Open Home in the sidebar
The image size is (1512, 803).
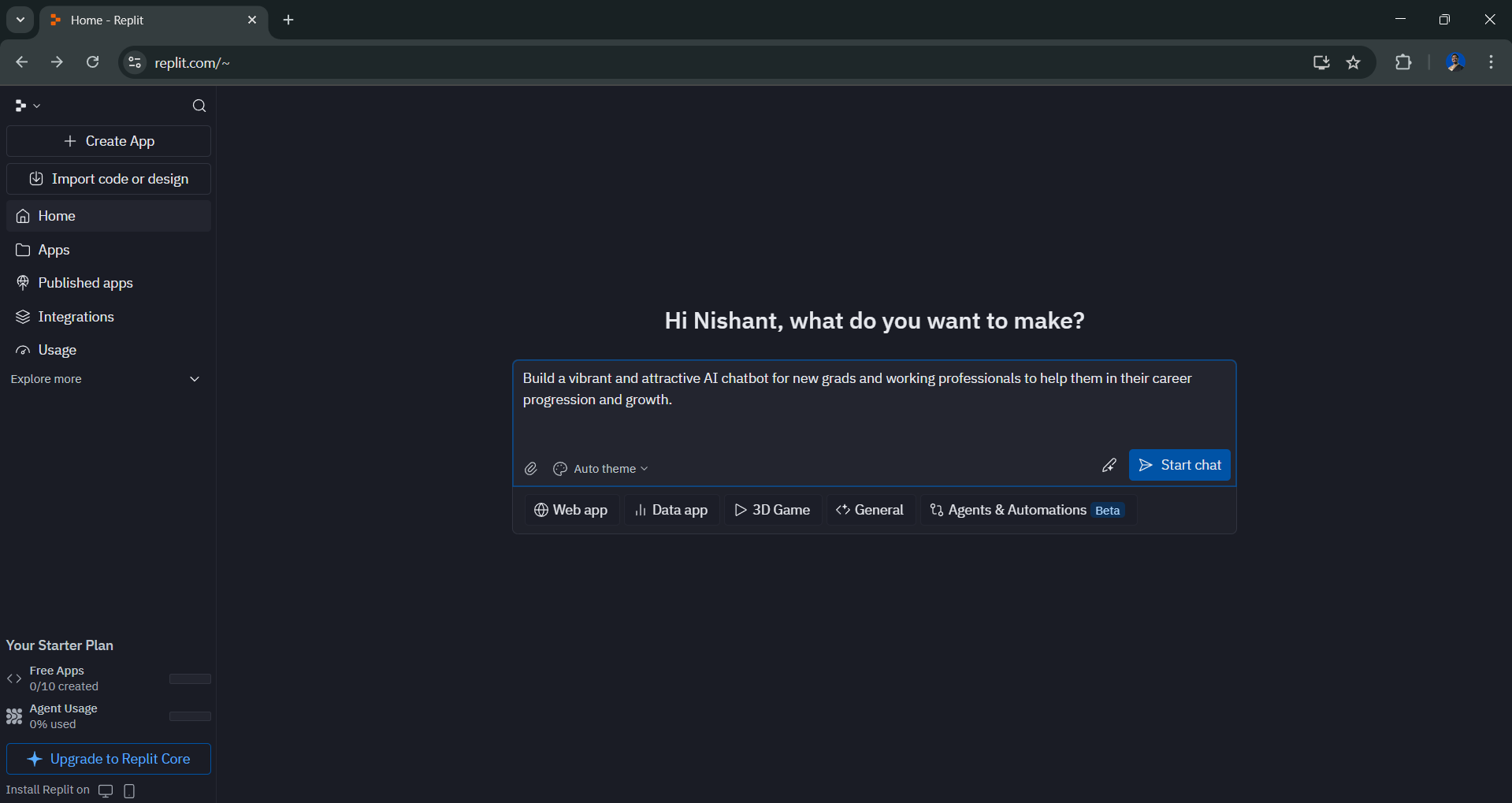point(109,216)
